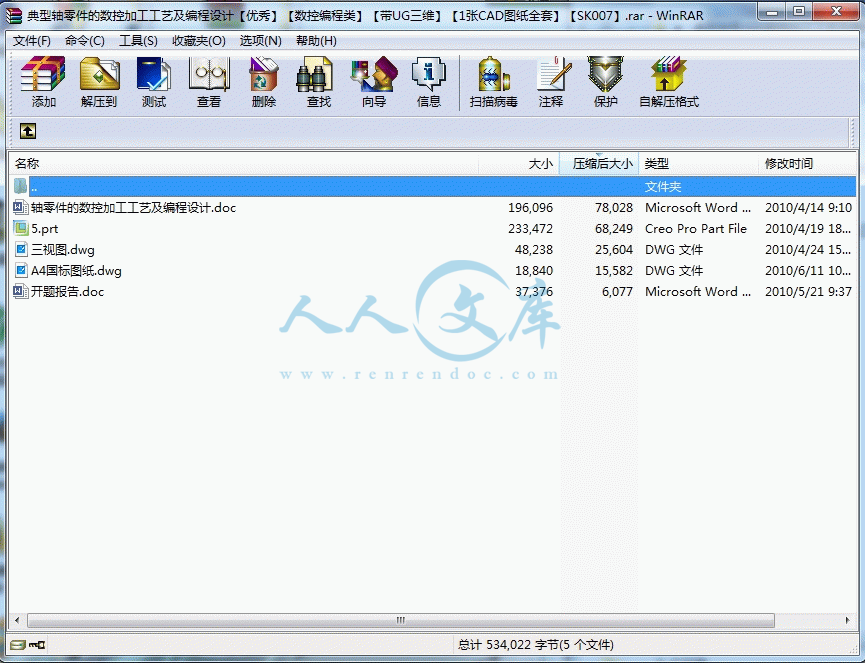
Task: Click size value 233,472
Action: 530,228
